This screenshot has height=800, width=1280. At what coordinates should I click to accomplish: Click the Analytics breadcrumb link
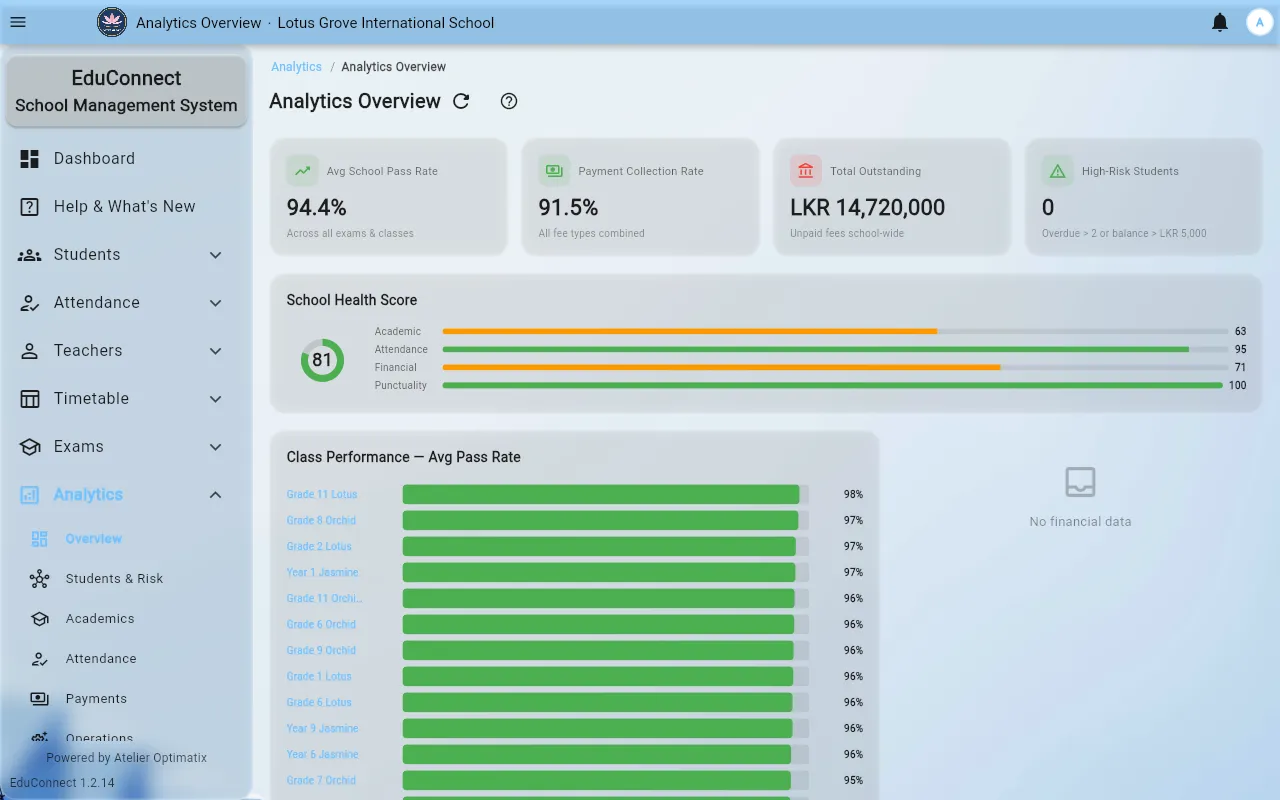pyautogui.click(x=296, y=67)
